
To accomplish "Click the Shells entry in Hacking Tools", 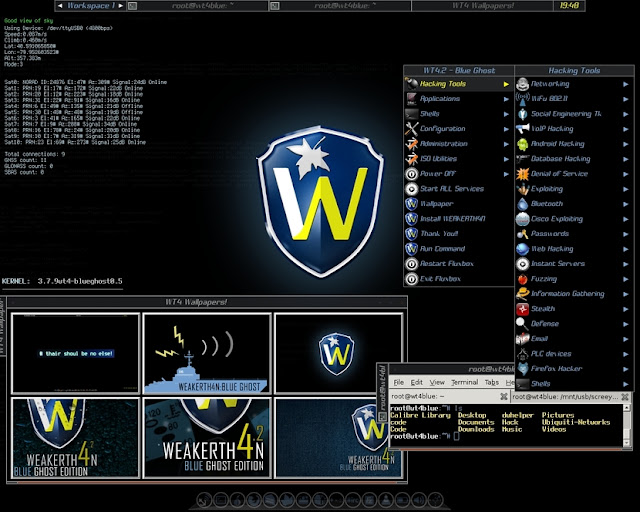I will [x=574, y=384].
